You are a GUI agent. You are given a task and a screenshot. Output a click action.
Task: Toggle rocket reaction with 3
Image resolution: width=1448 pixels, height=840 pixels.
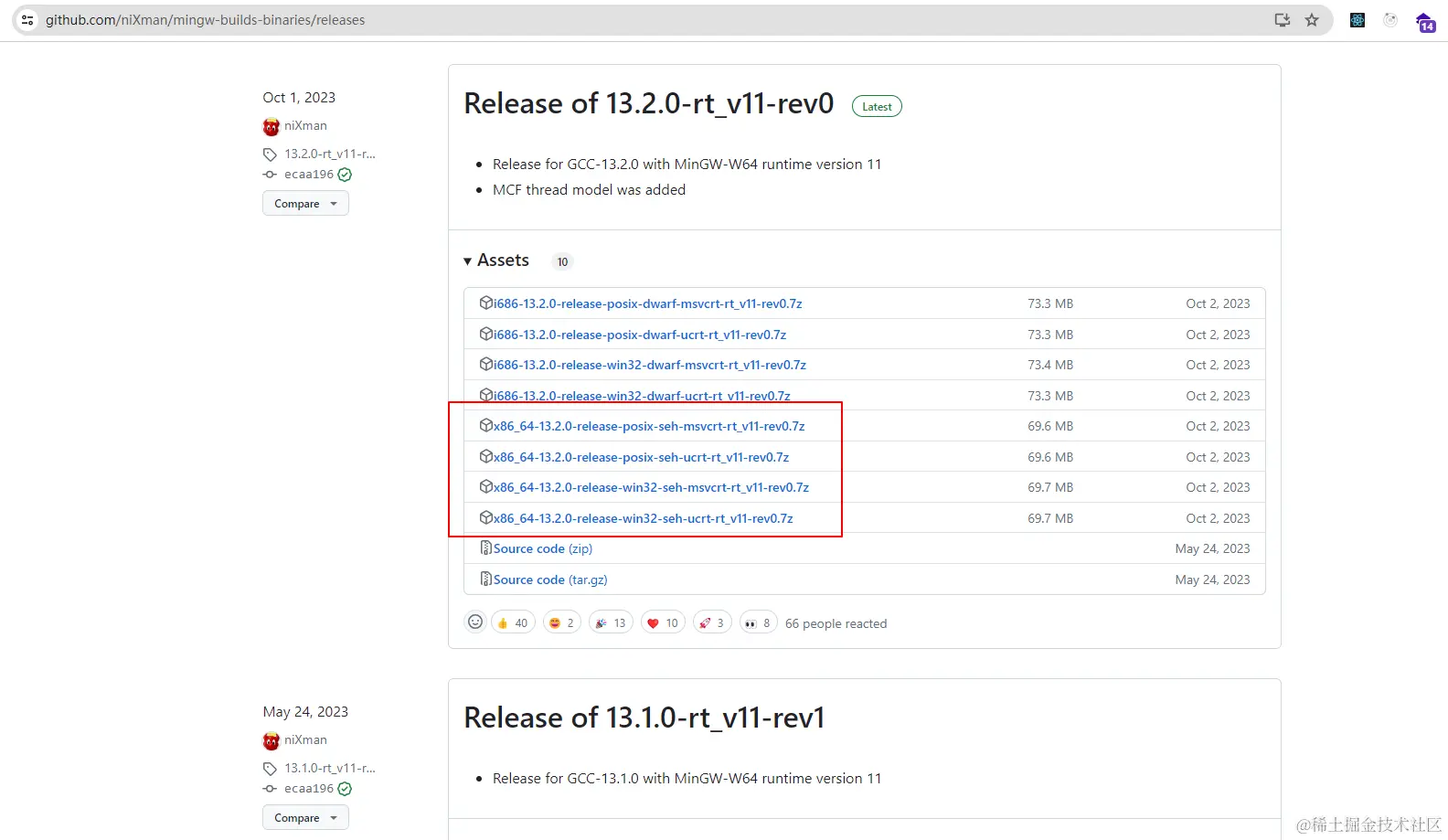pyautogui.click(x=712, y=622)
